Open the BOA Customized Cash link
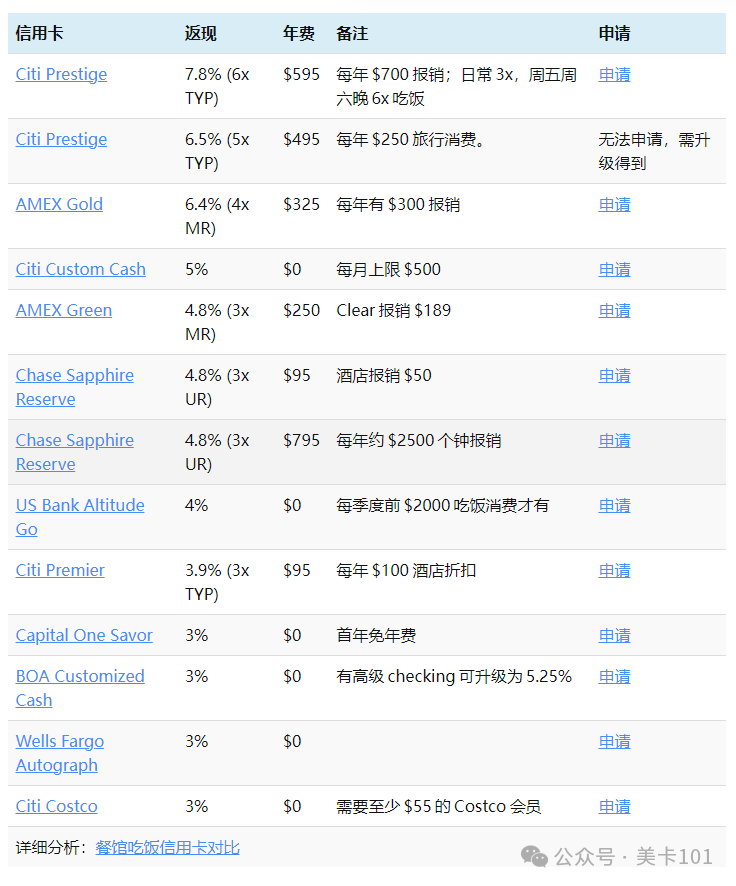Image resolution: width=736 pixels, height=886 pixels. pyautogui.click(x=80, y=688)
